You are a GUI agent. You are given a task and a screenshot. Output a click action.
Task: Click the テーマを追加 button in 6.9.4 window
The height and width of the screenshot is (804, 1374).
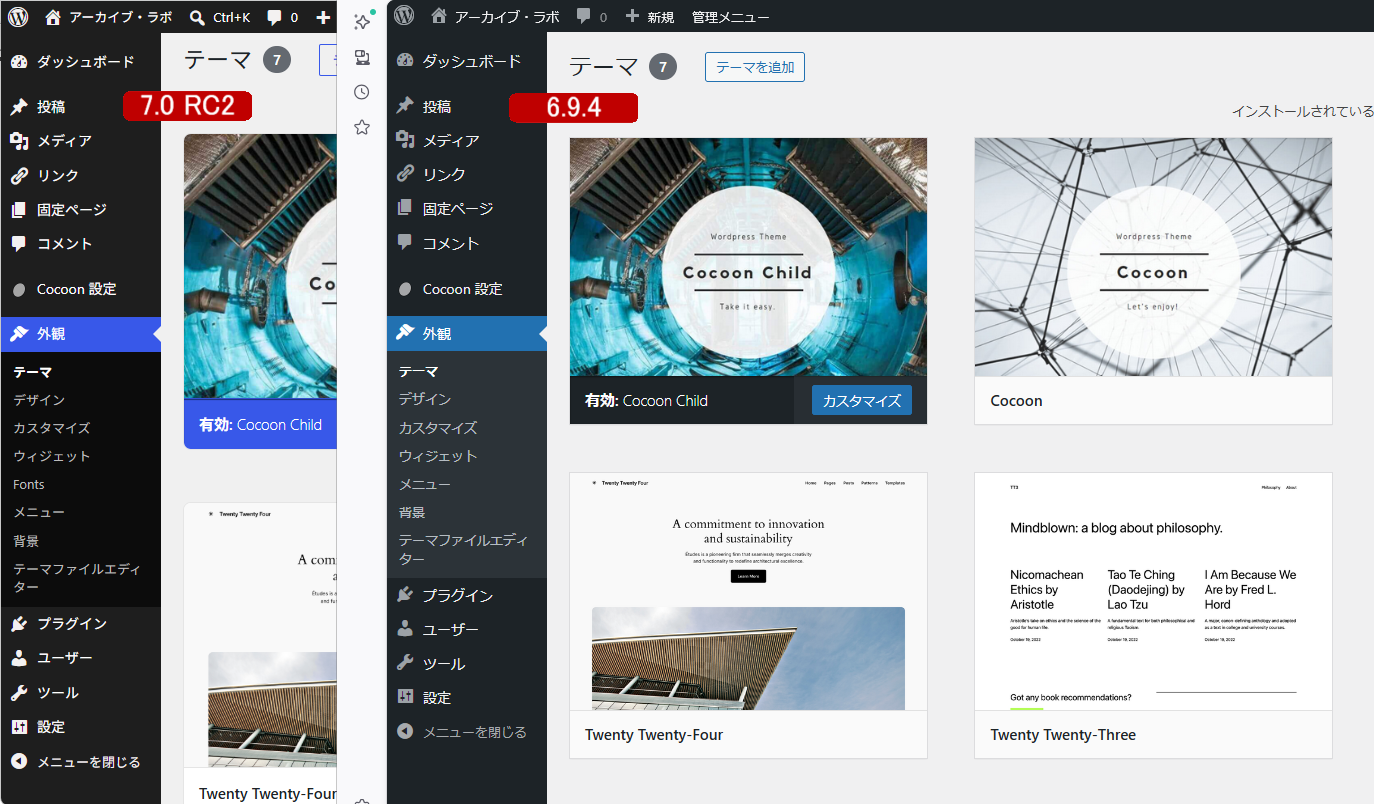(755, 67)
